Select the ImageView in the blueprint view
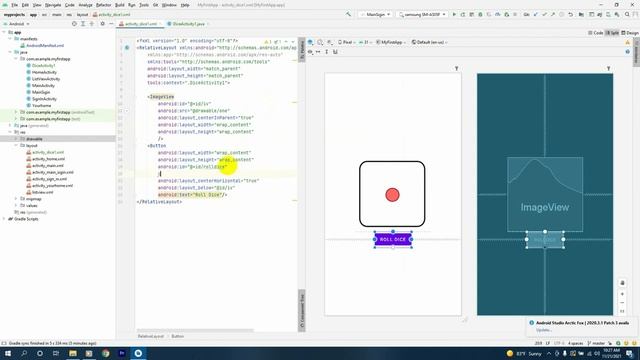640x360 pixels. (x=545, y=194)
